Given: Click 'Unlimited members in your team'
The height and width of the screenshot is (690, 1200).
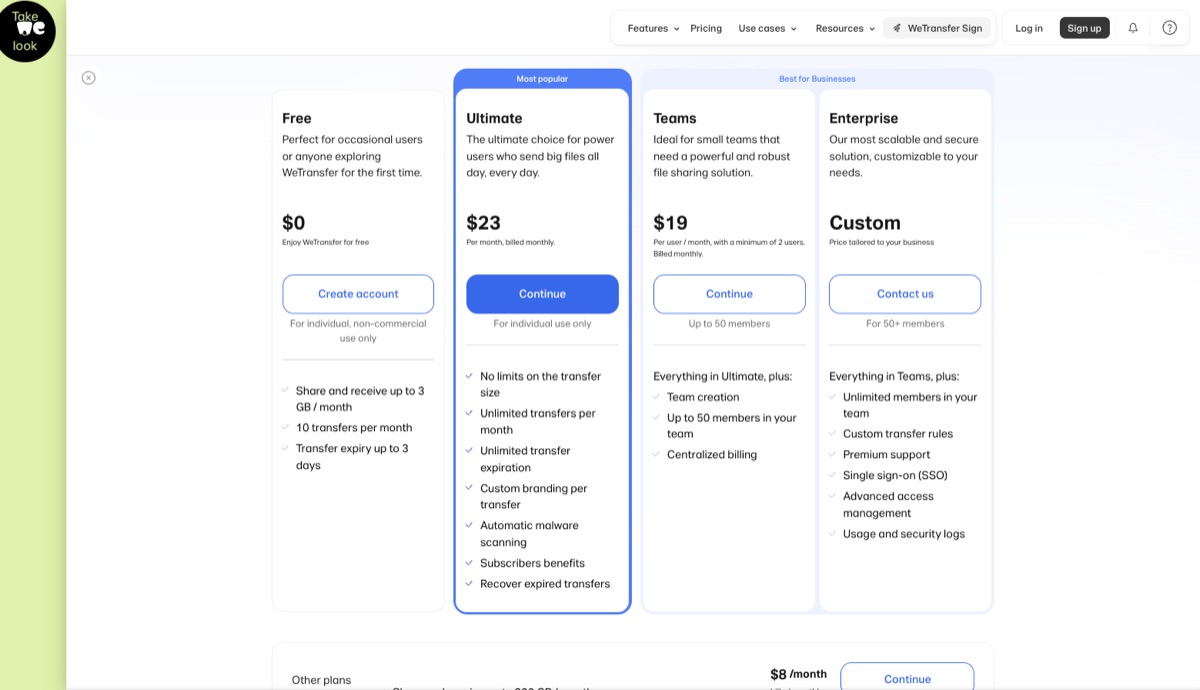Looking at the screenshot, I should [910, 405].
